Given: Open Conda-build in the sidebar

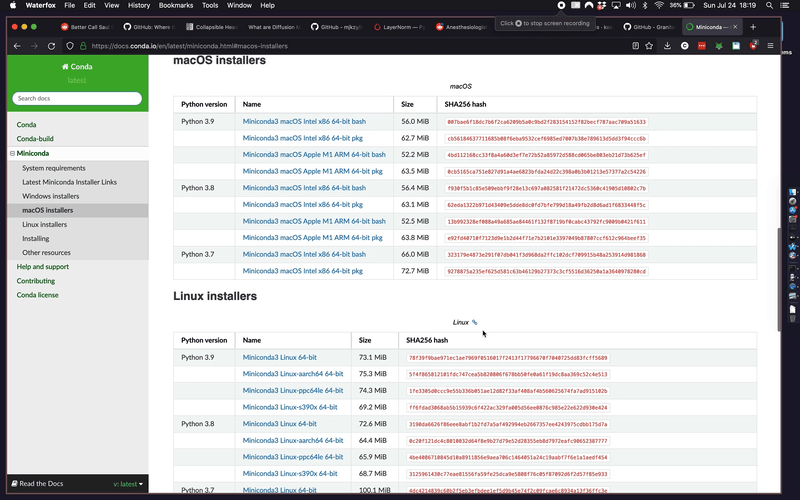Looking at the screenshot, I should point(35,139).
